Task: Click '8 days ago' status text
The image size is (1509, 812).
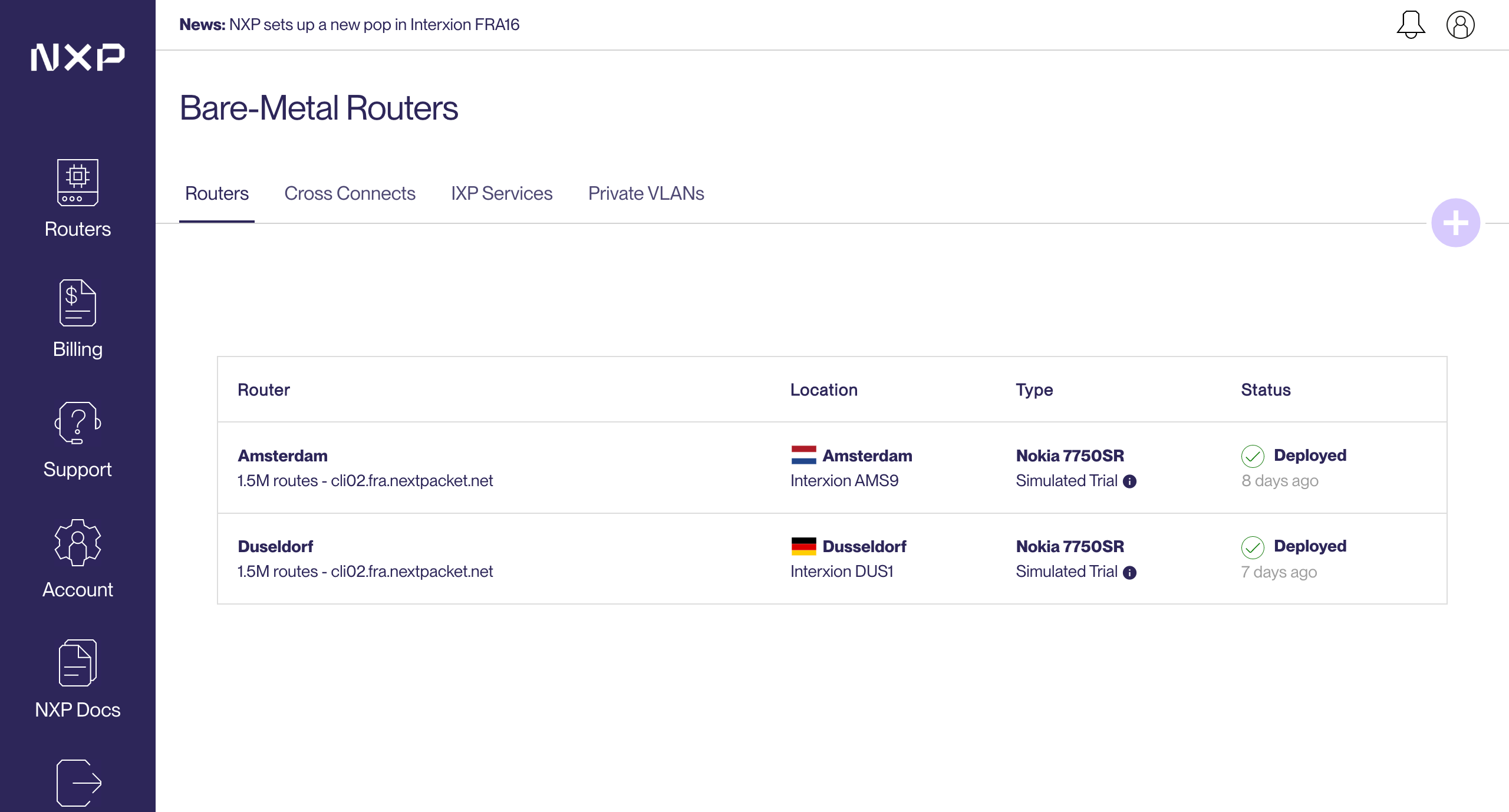Action: (x=1280, y=481)
